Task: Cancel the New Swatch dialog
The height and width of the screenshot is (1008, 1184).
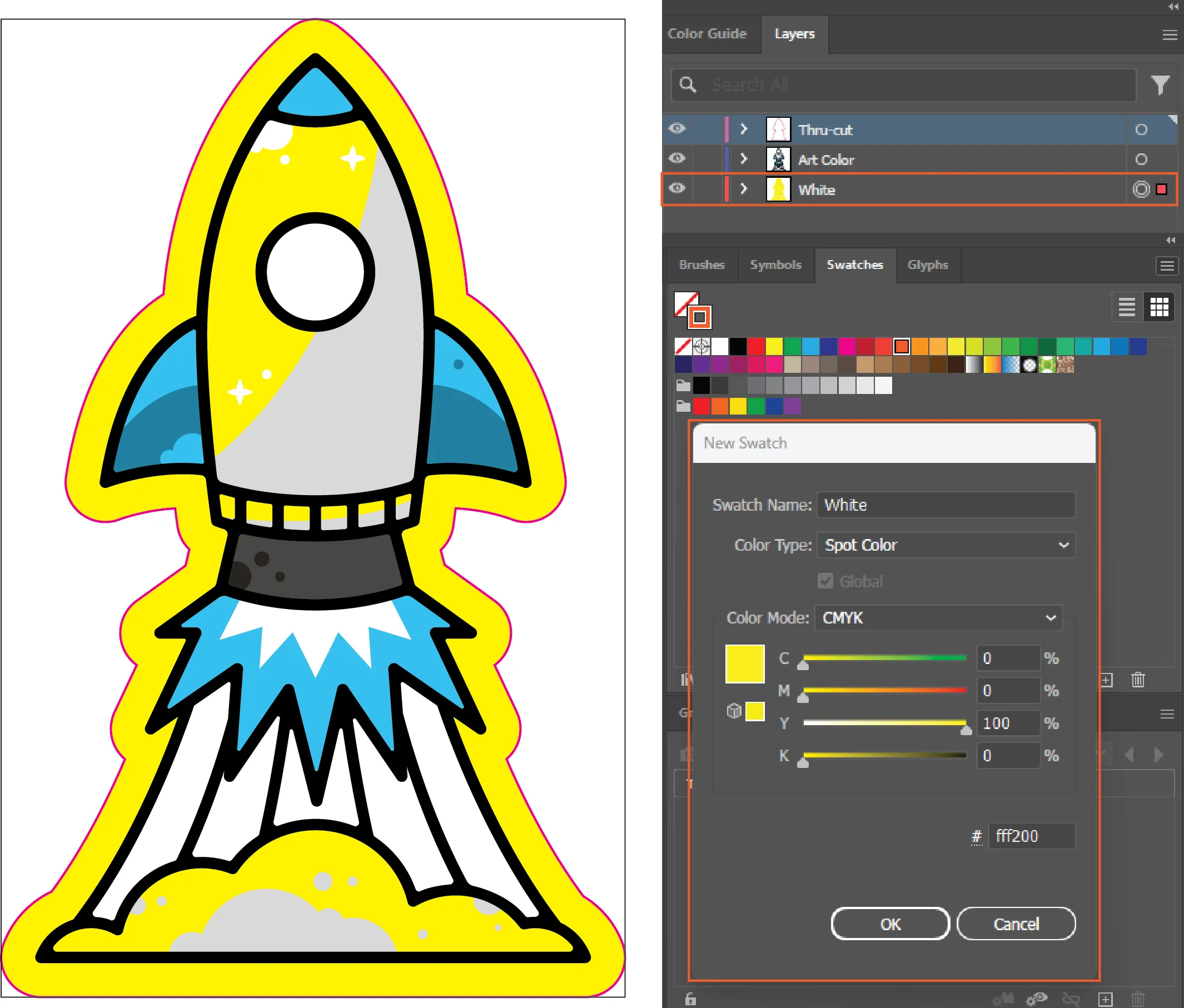Action: [x=1016, y=924]
